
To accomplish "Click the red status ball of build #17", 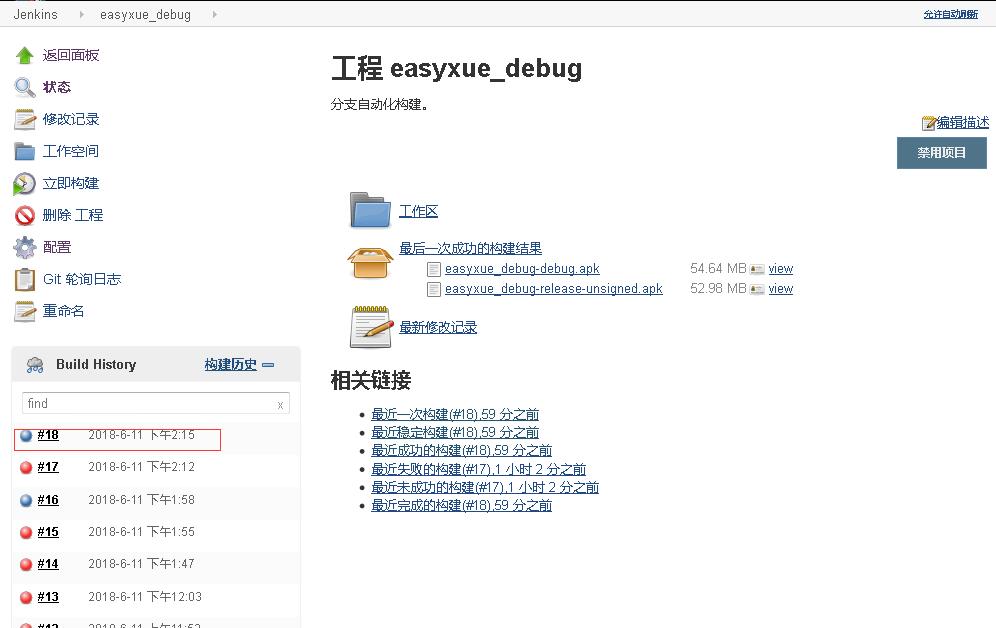I will 26,468.
